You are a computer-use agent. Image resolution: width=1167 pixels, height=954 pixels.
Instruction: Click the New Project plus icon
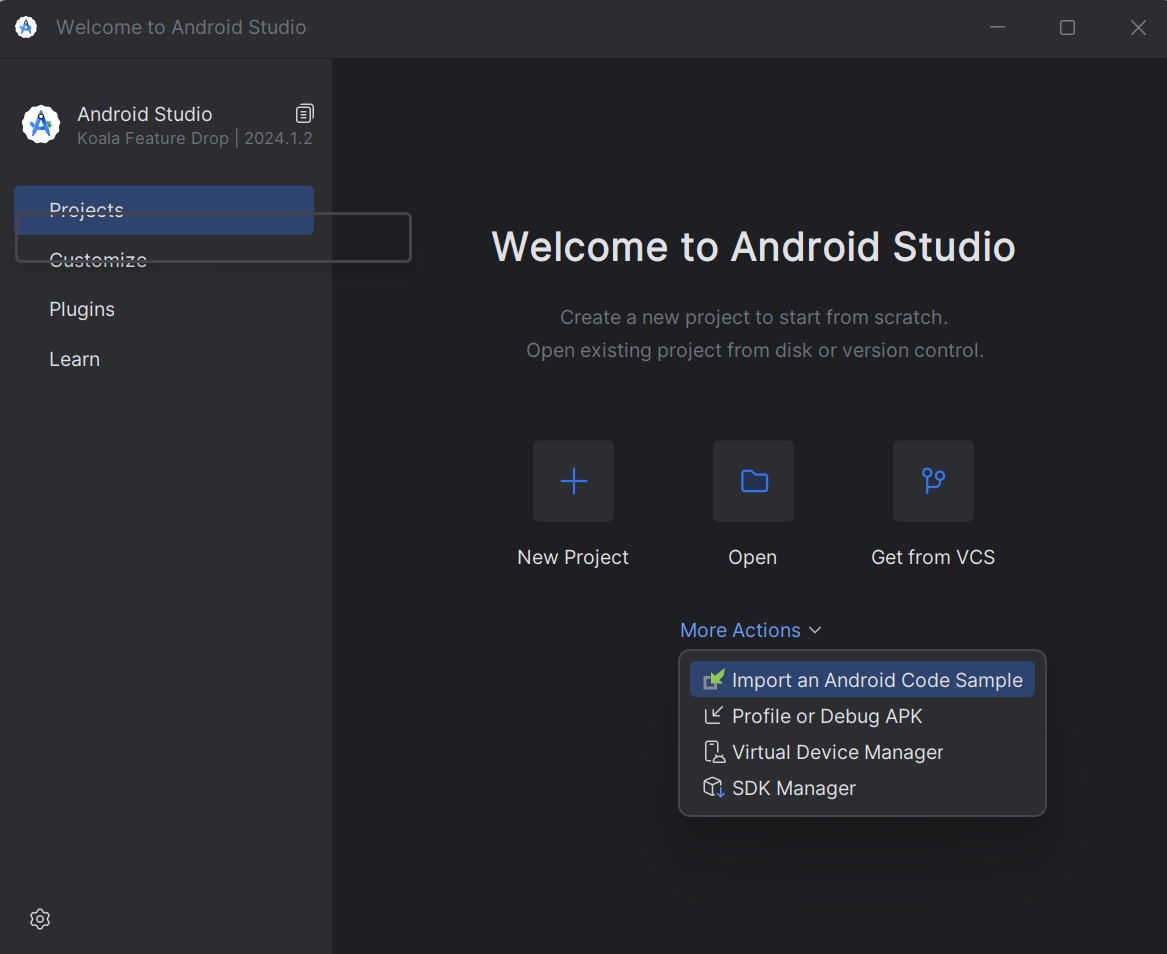[x=573, y=481]
